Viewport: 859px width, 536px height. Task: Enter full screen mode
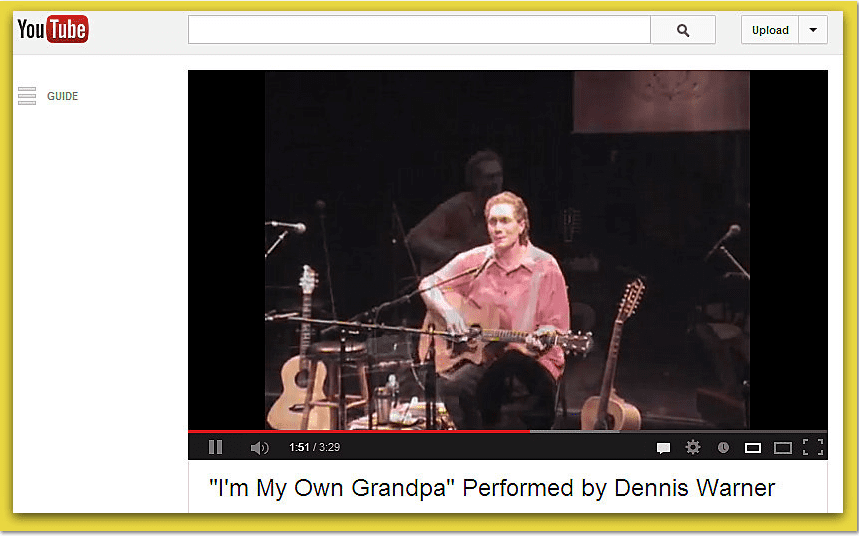[813, 447]
